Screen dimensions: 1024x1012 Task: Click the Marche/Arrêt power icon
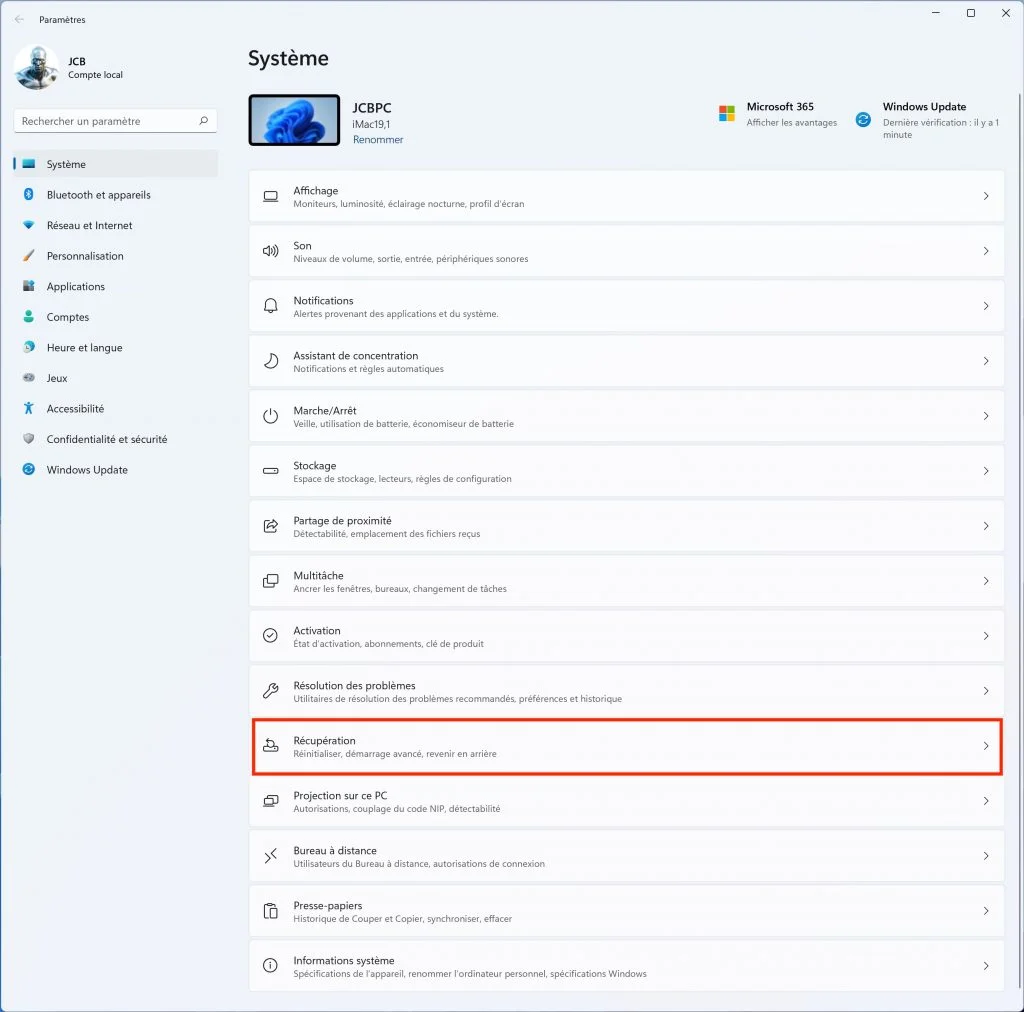tap(270, 416)
